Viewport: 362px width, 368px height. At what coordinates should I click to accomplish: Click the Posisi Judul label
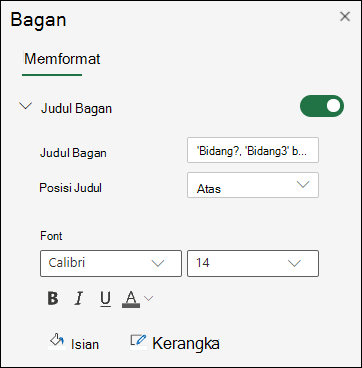tap(70, 188)
